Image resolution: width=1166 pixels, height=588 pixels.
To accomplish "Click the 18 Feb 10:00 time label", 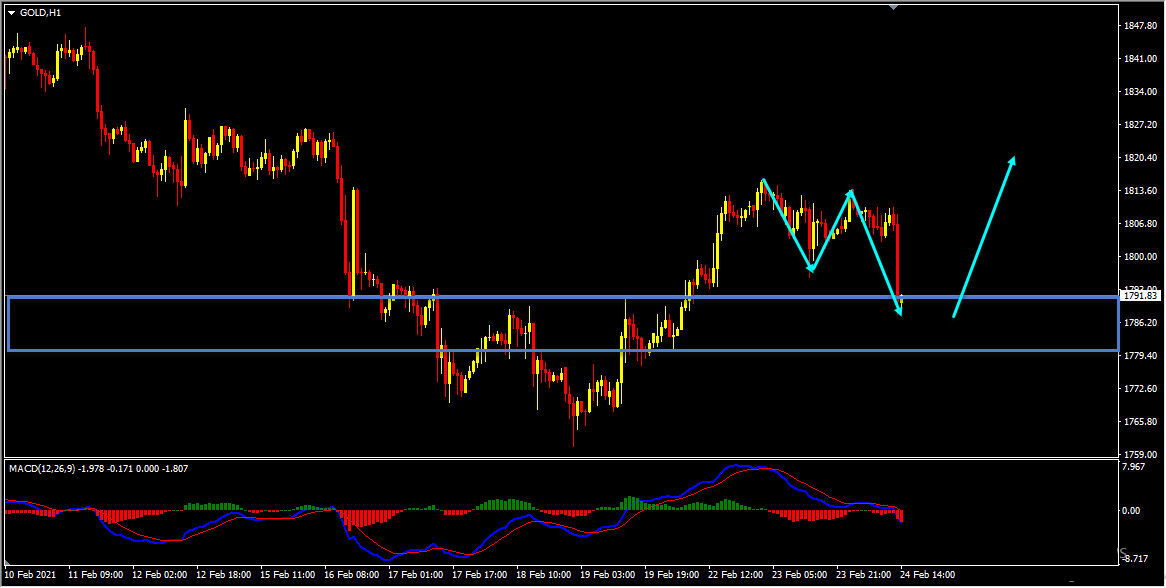I will pyautogui.click(x=544, y=575).
